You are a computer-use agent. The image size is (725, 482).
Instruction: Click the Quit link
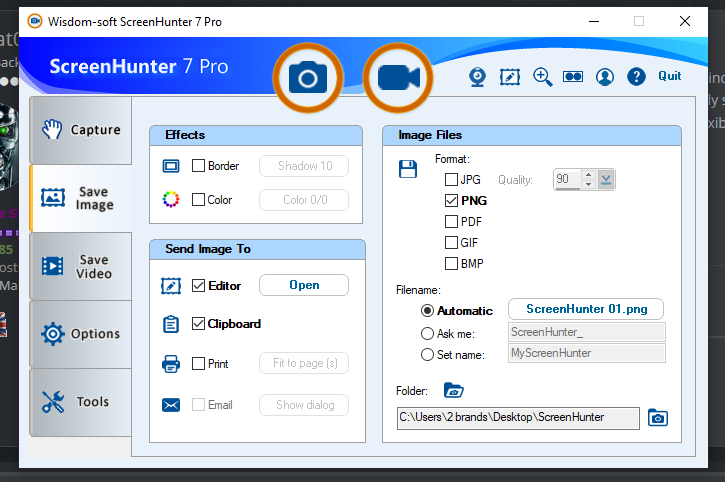tap(670, 76)
